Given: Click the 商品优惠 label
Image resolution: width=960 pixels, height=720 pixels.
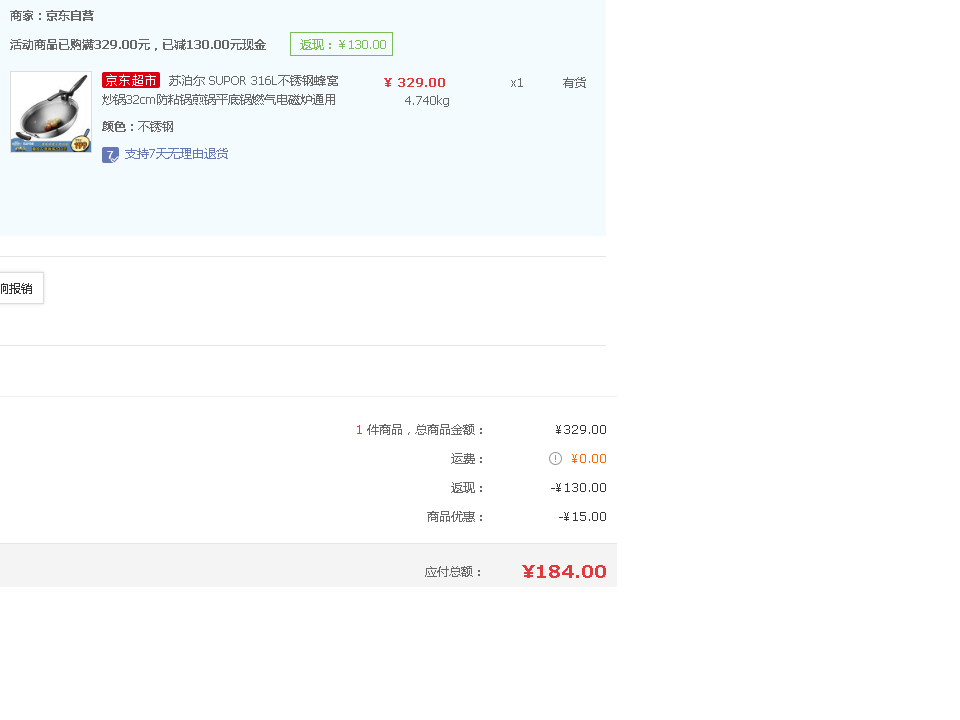Looking at the screenshot, I should click(x=456, y=517).
